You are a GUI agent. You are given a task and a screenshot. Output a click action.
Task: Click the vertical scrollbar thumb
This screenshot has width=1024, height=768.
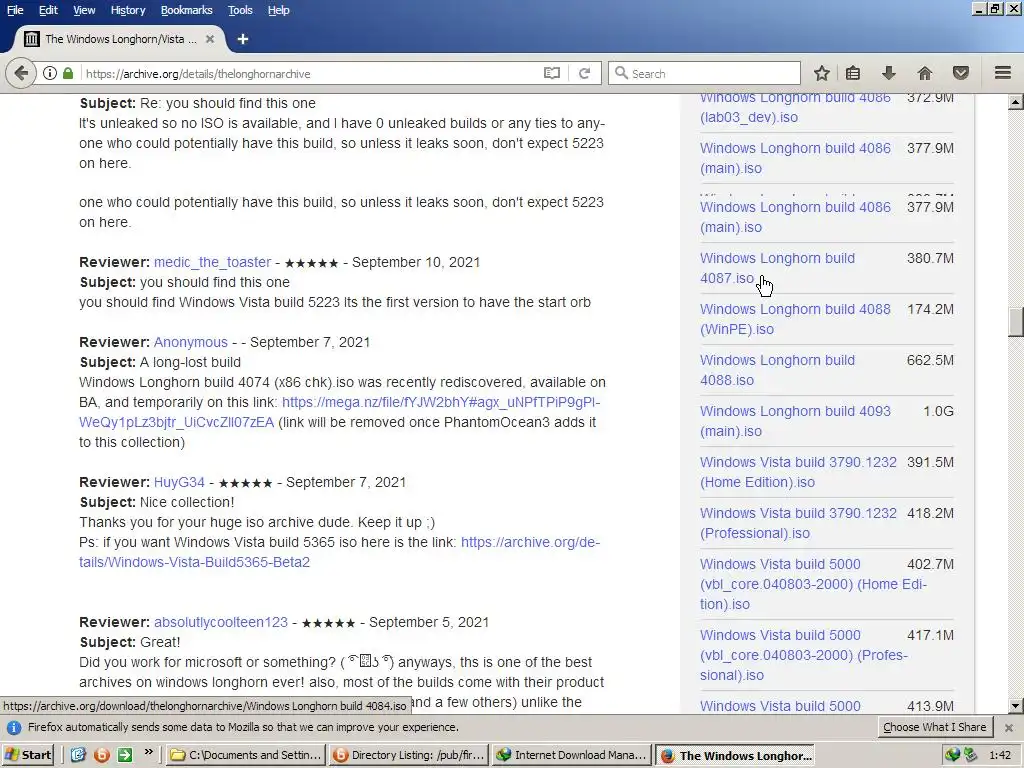1016,321
